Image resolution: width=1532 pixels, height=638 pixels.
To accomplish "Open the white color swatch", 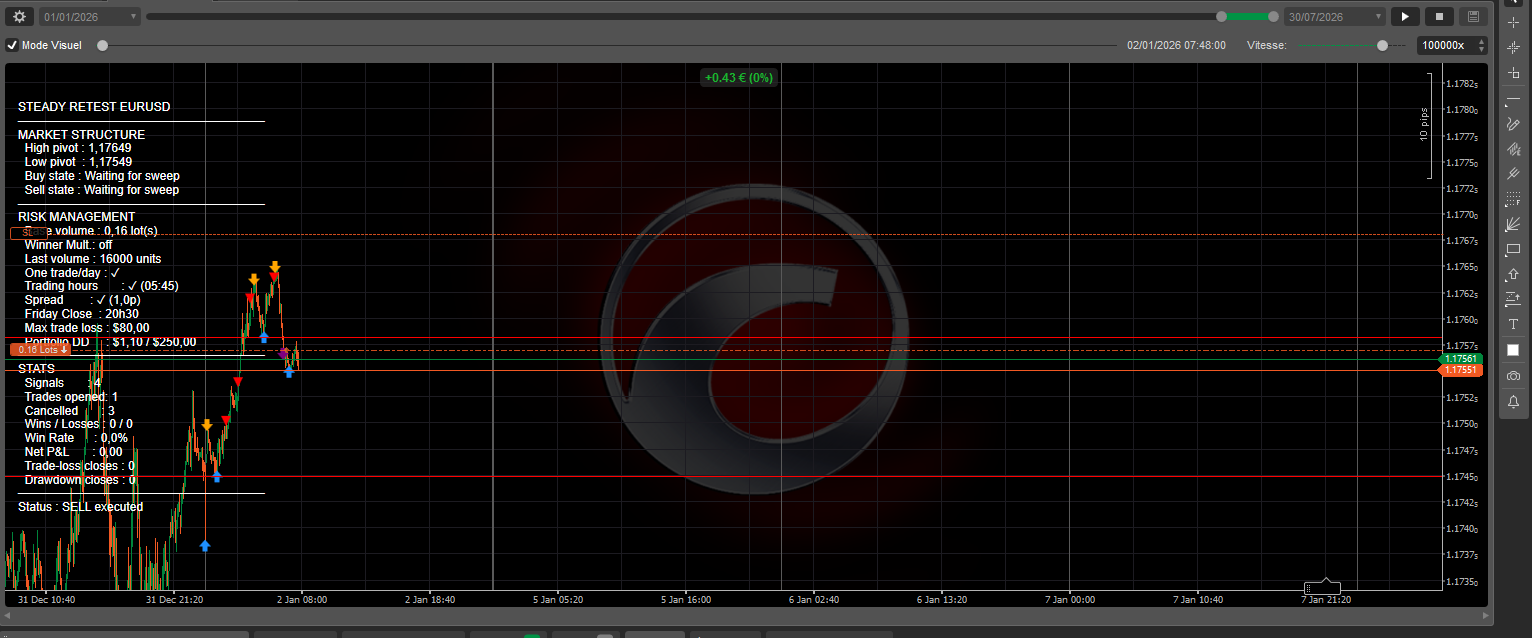I will pyautogui.click(x=1513, y=350).
